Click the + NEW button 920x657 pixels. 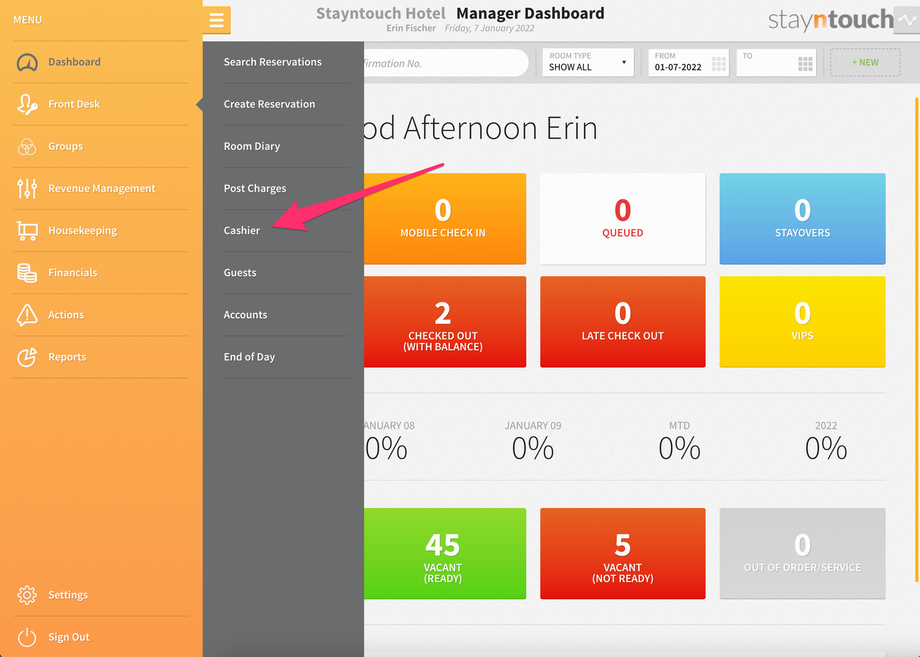pos(865,62)
